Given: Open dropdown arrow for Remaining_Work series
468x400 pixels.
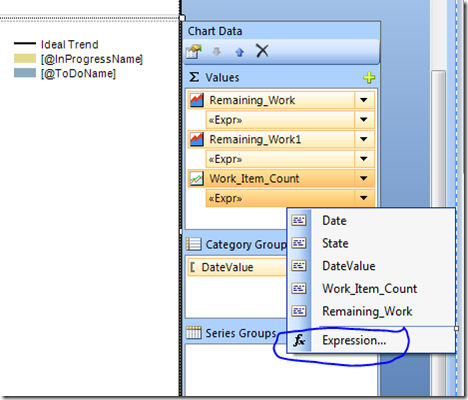Looking at the screenshot, I should [x=364, y=100].
